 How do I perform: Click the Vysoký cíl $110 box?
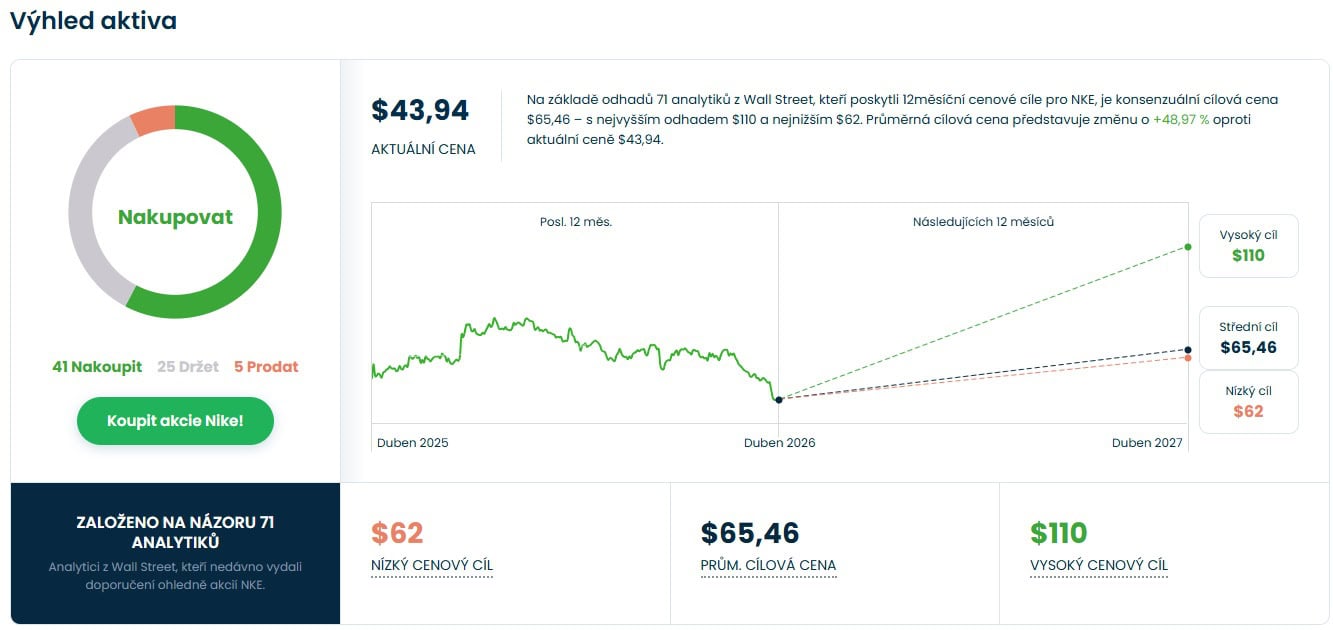coord(1248,246)
